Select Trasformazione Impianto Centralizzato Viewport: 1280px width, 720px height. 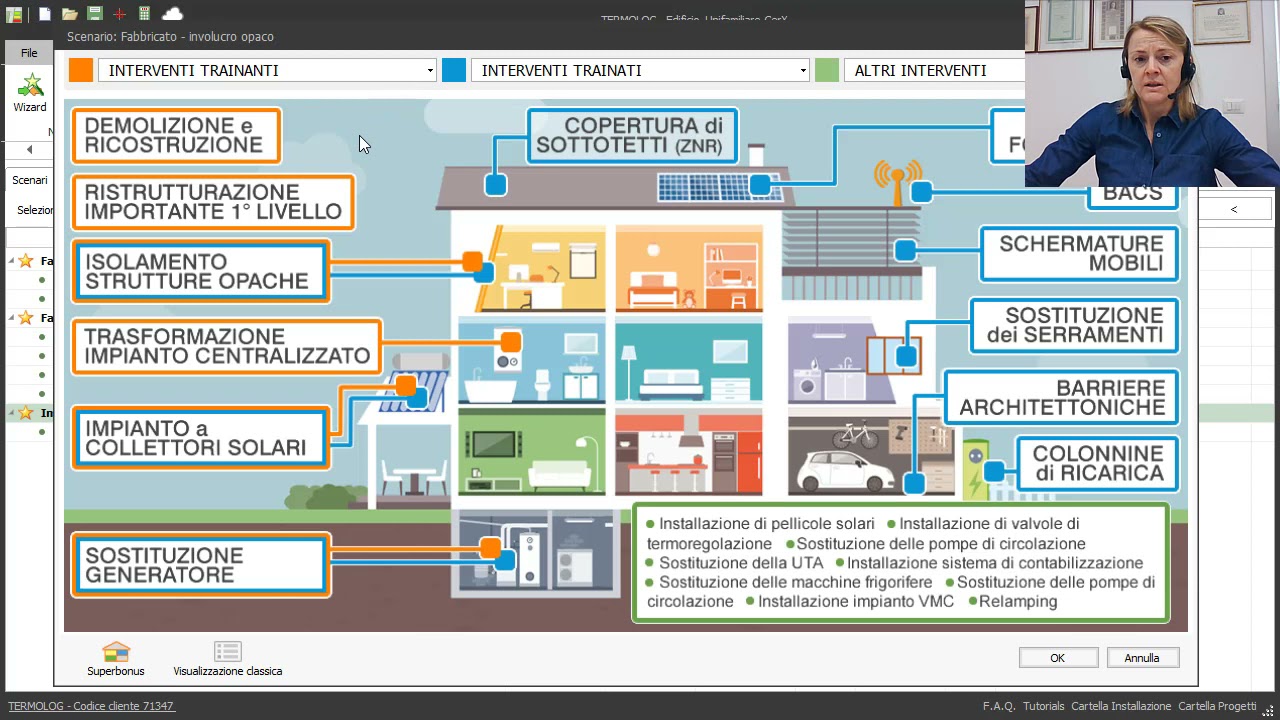click(227, 346)
